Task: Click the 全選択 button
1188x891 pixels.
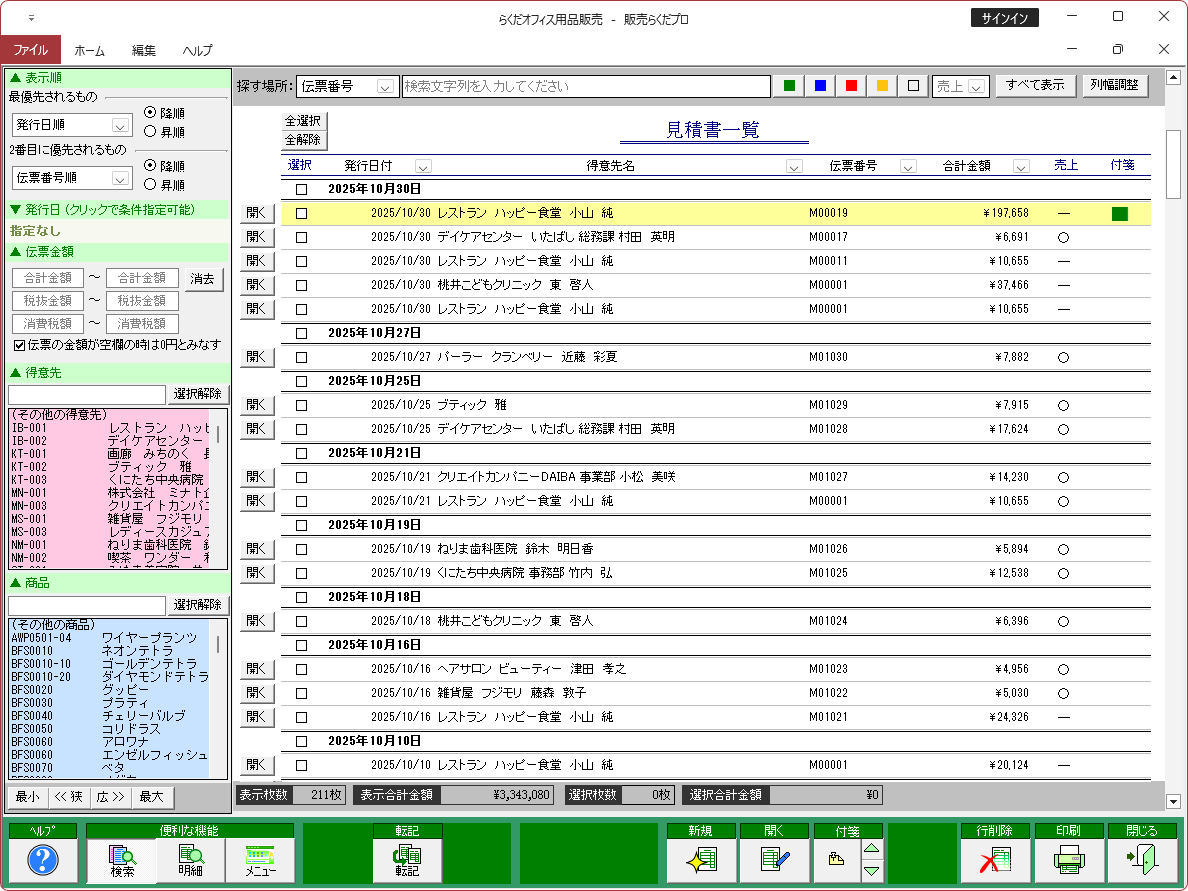Action: coord(303,121)
